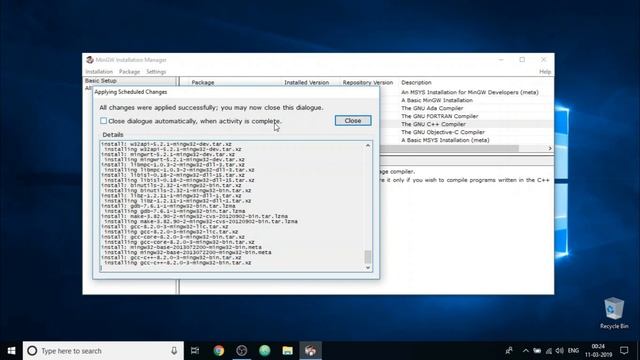Click the taskbar search box
This screenshot has height=360, width=640.
coord(103,351)
